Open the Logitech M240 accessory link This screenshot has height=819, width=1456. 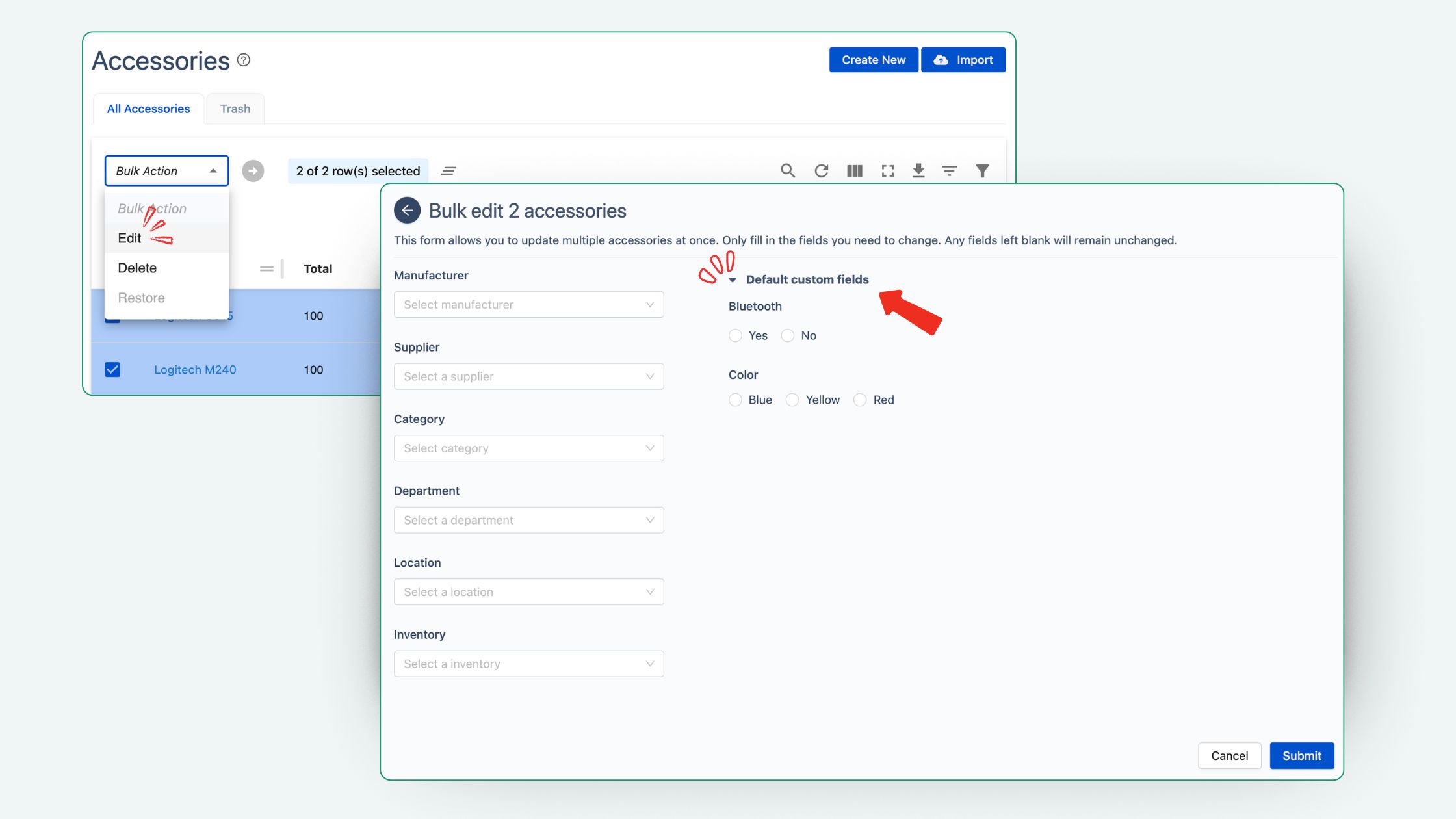[194, 369]
